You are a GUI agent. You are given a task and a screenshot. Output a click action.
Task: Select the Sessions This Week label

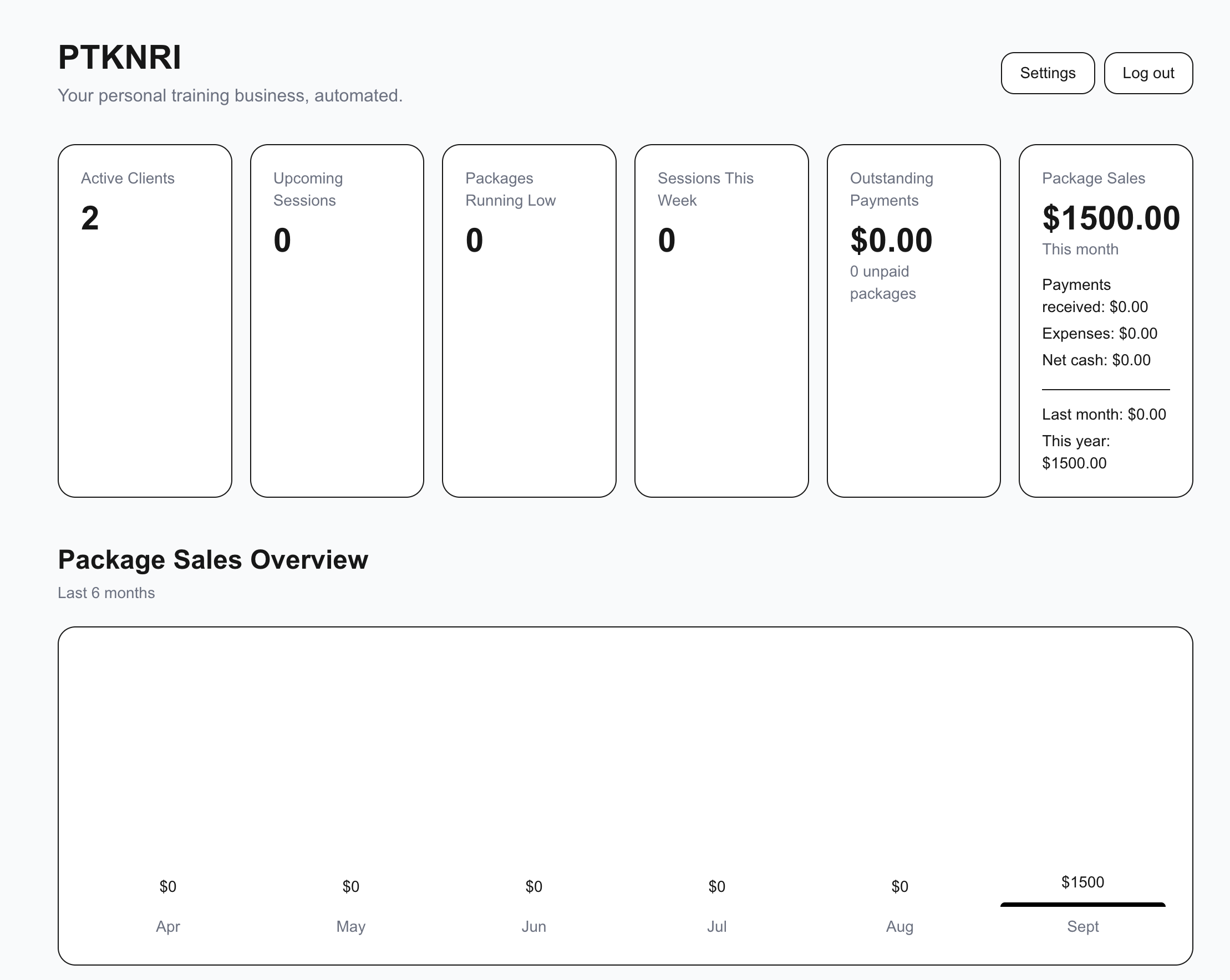[706, 189]
